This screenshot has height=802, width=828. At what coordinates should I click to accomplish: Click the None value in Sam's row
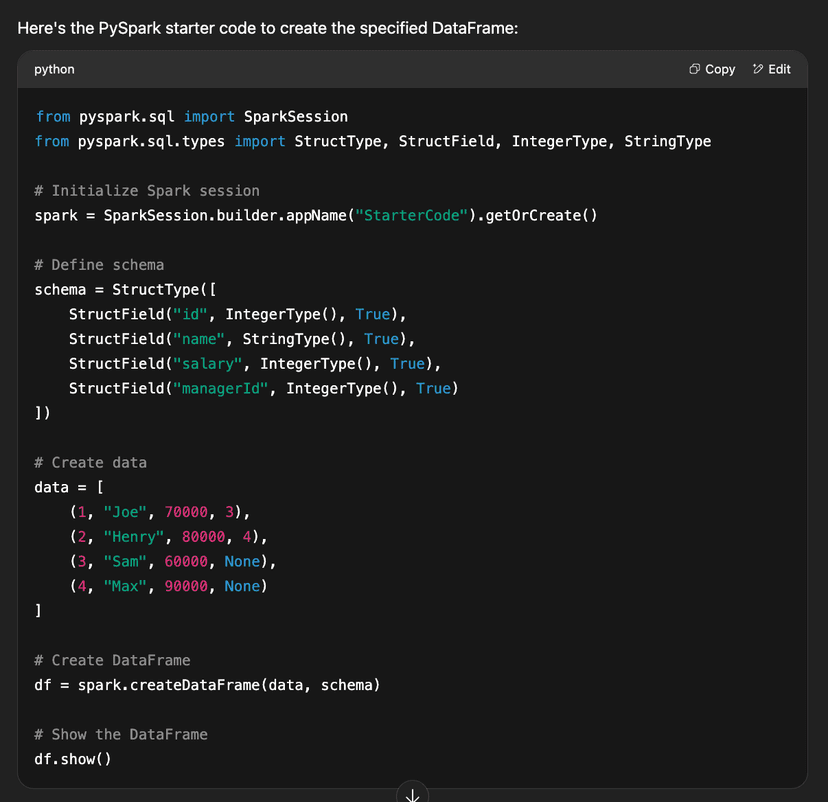click(x=242, y=561)
